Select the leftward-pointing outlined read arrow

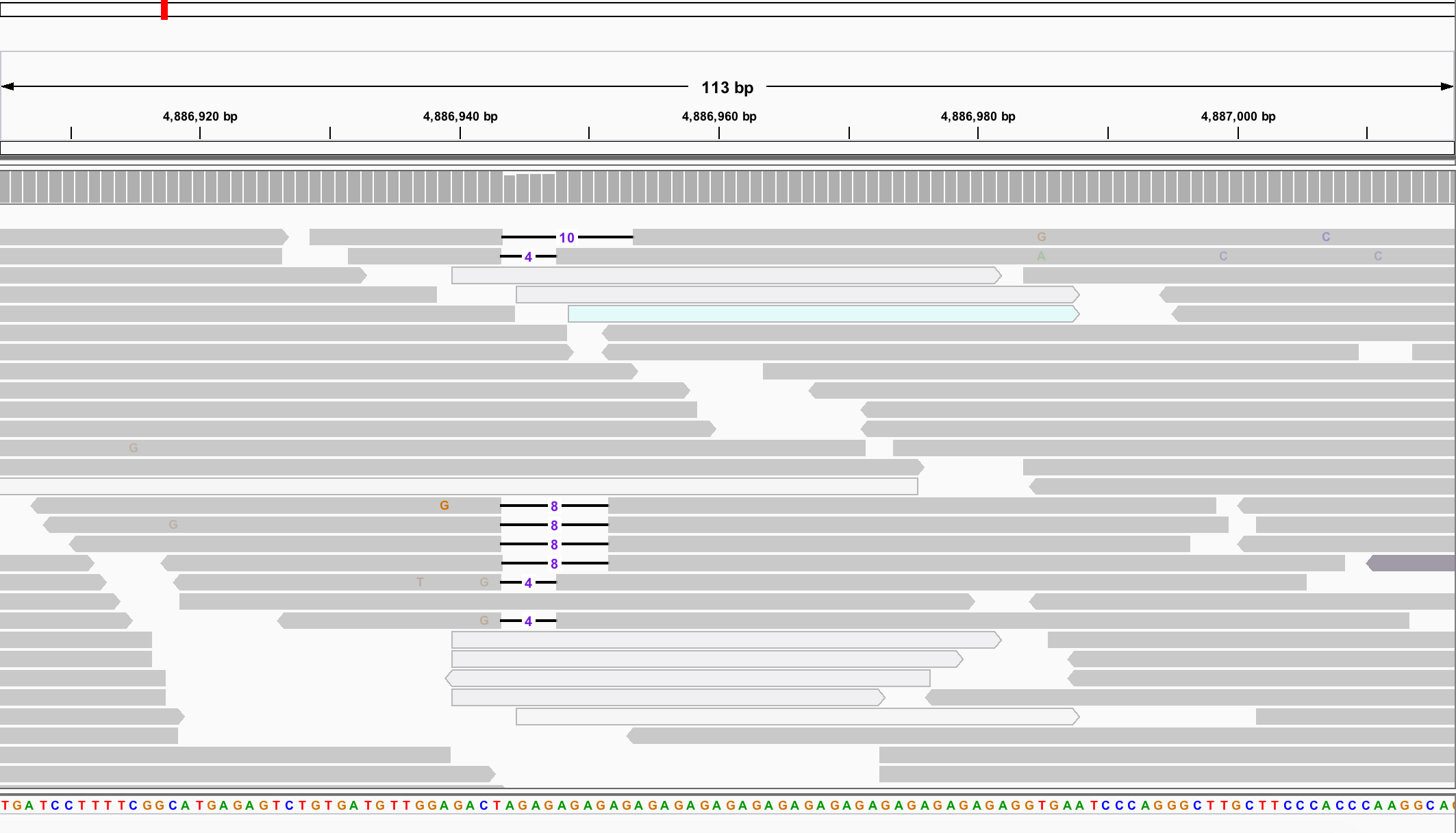(x=685, y=678)
